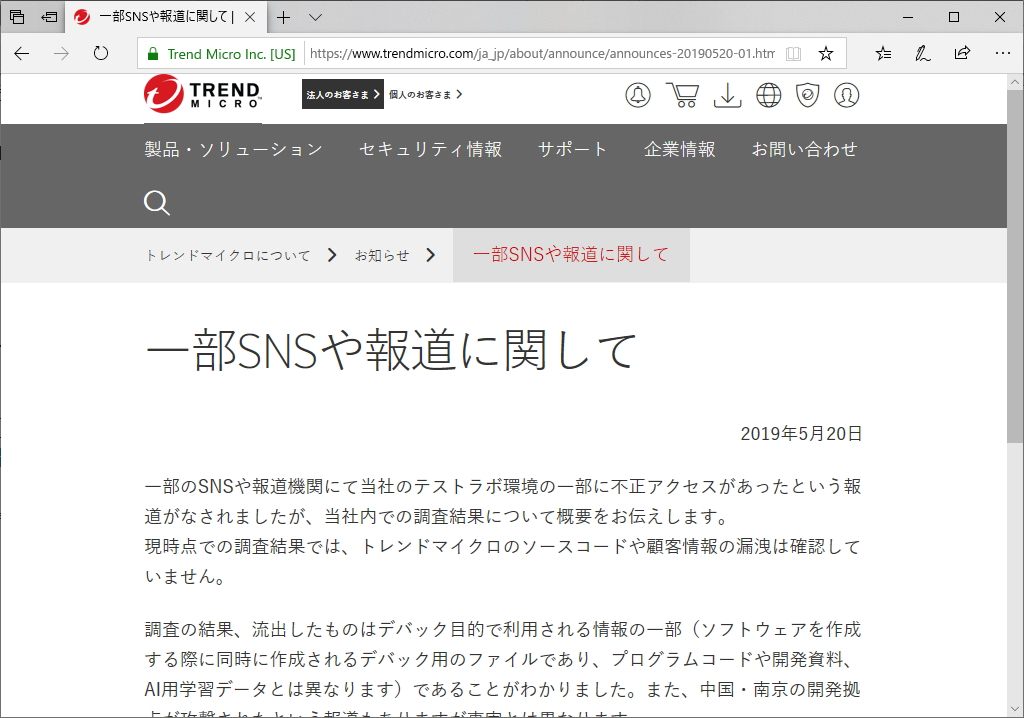Open the globe region selector icon

coord(767,95)
